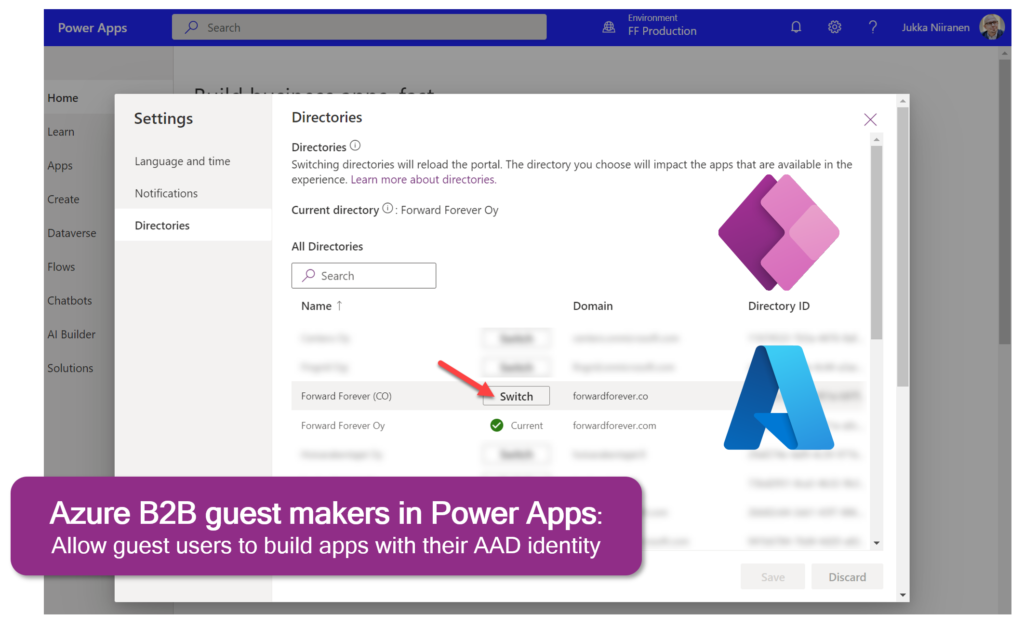Click the Settings dialog outer scrollbar
The height and width of the screenshot is (626, 1024).
point(903,247)
